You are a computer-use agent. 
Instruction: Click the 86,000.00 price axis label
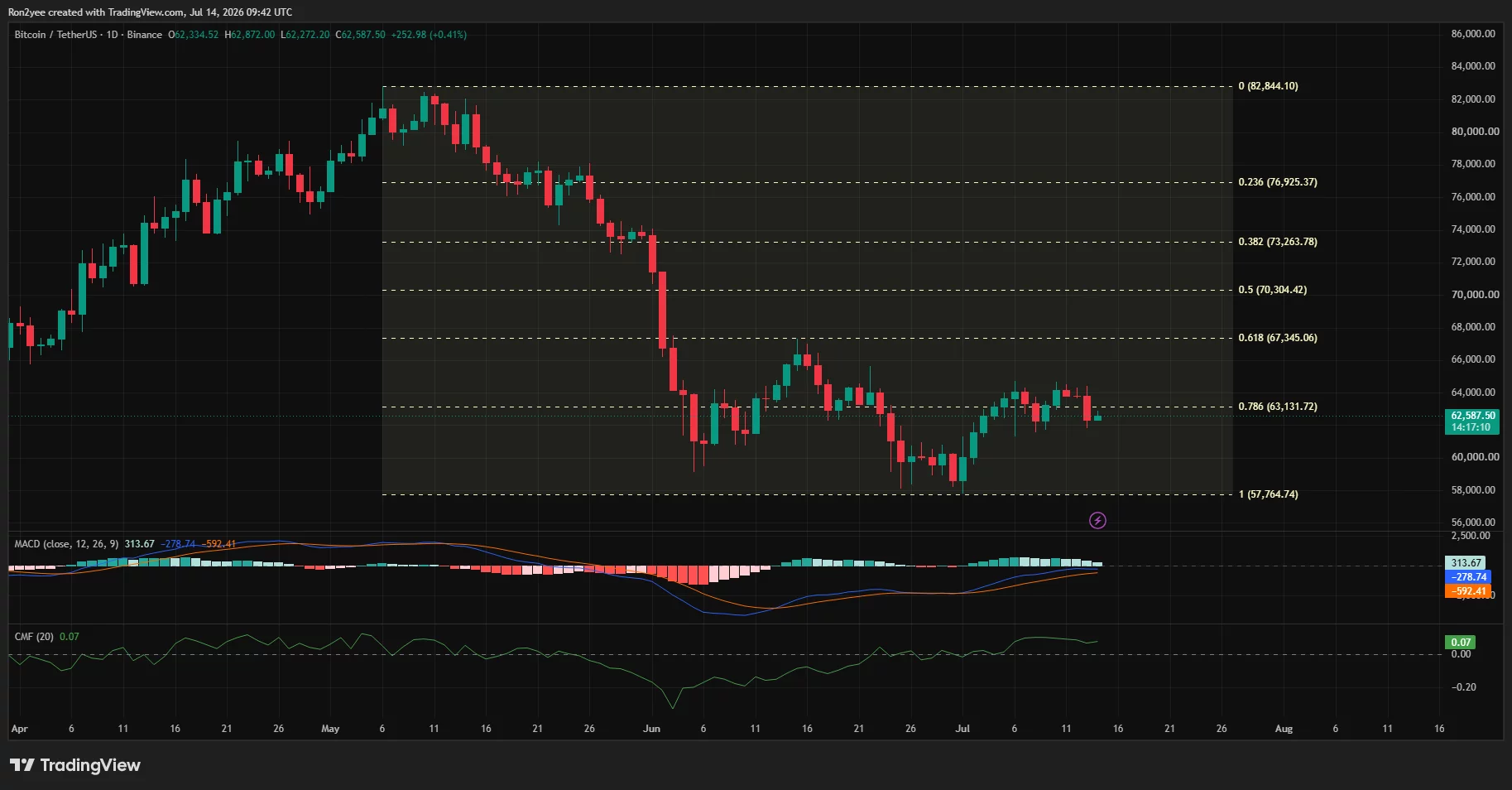[x=1473, y=34]
